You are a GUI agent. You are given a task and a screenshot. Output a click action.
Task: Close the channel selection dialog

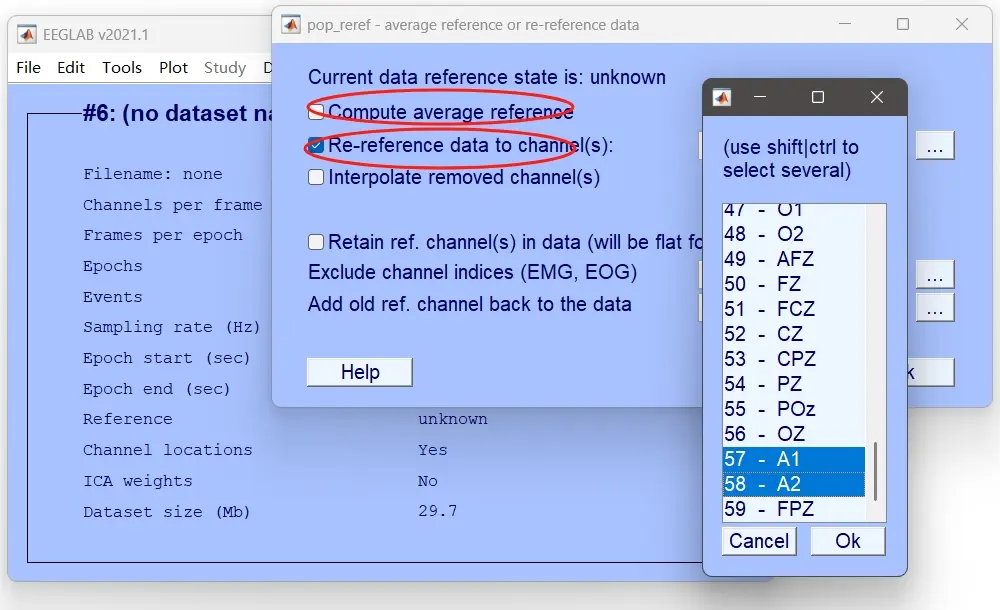pos(877,97)
